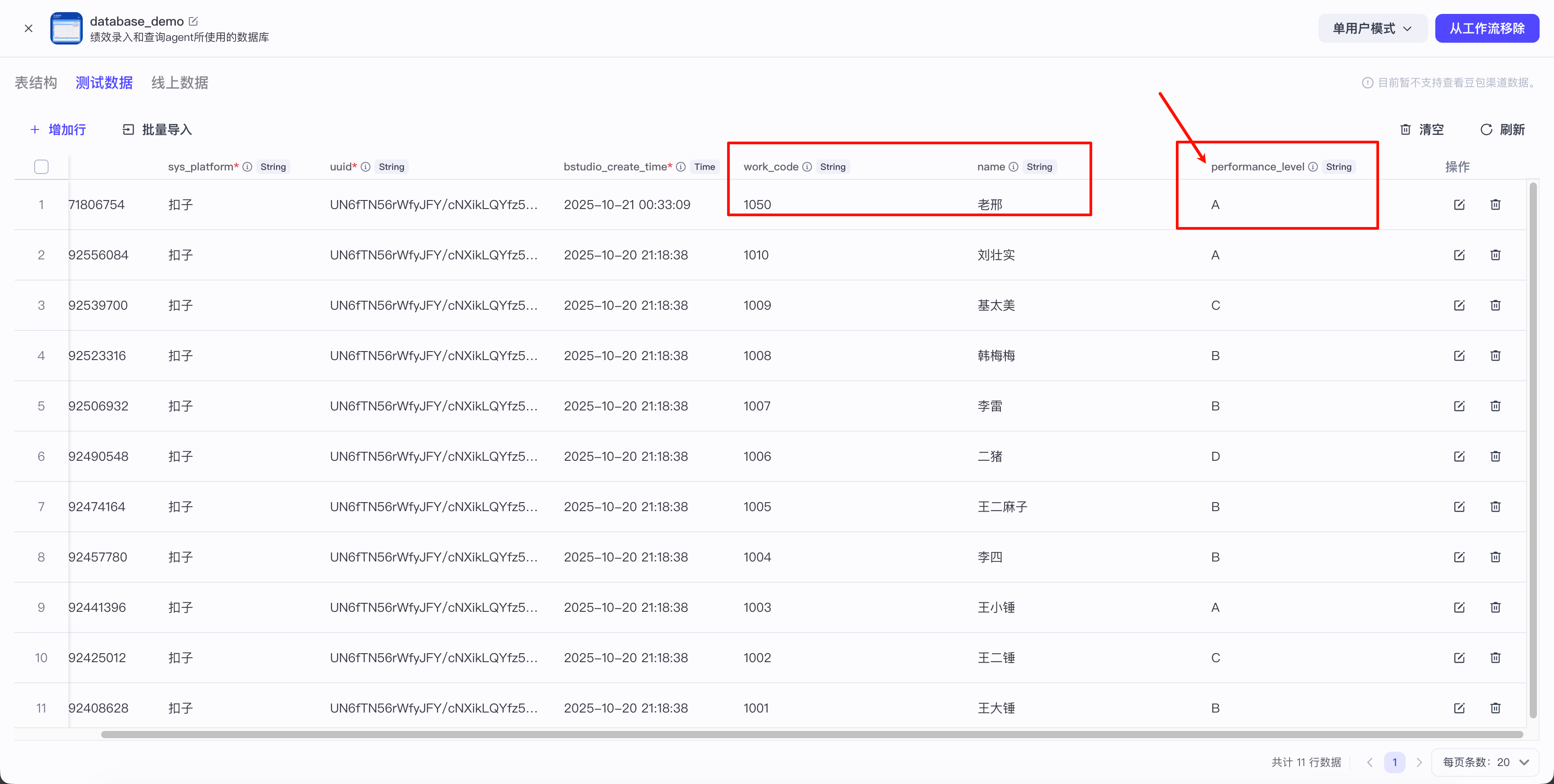Click trash icon for row 11 (王大锤)
The width and height of the screenshot is (1554, 784).
coord(1495,708)
